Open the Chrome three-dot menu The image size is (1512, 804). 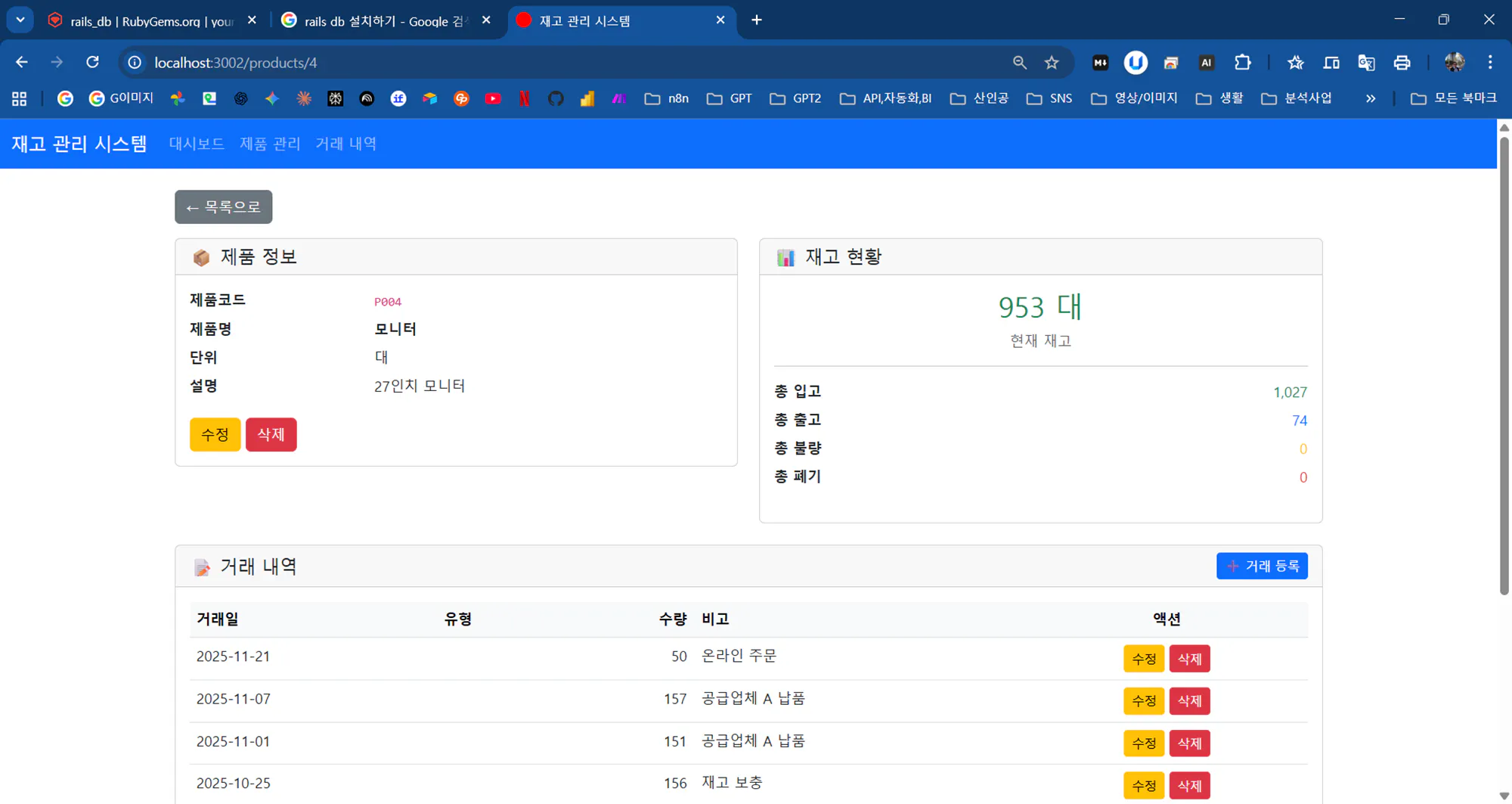pyautogui.click(x=1490, y=62)
